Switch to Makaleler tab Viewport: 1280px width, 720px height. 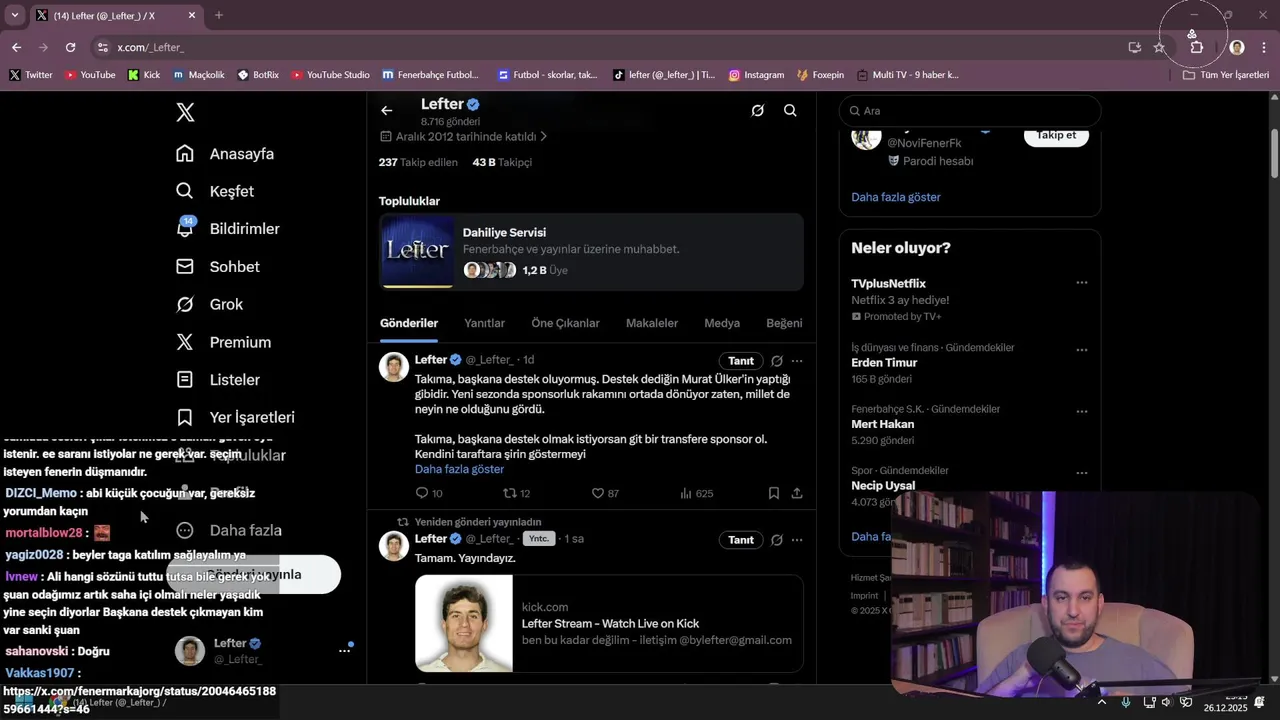pyautogui.click(x=652, y=323)
